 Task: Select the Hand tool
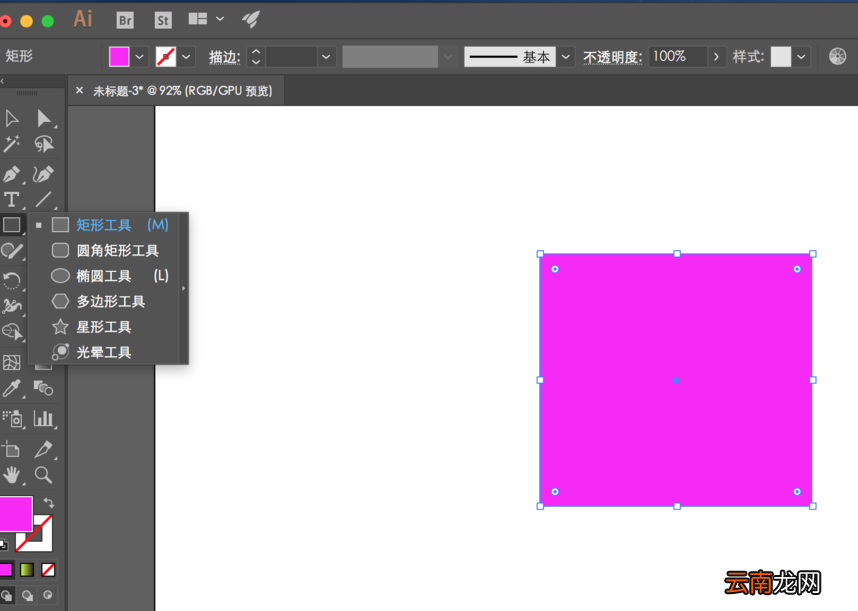11,475
